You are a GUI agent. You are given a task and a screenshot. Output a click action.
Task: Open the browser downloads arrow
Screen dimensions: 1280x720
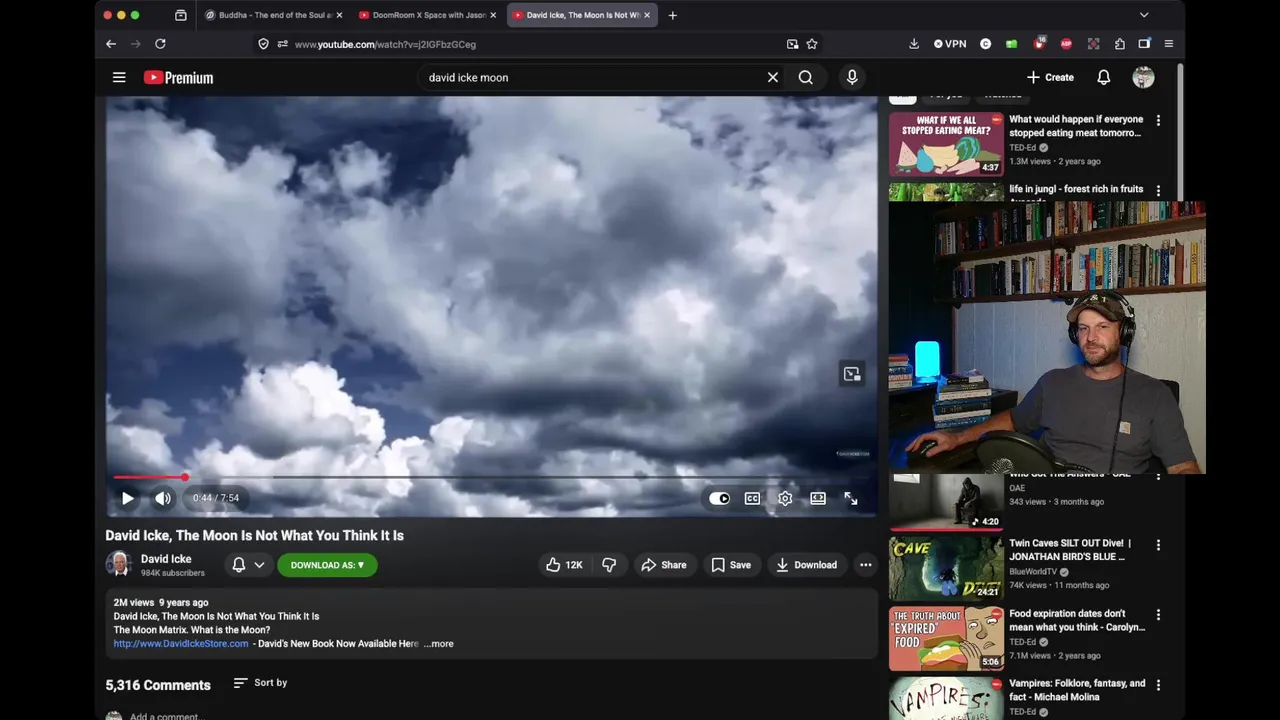click(914, 44)
